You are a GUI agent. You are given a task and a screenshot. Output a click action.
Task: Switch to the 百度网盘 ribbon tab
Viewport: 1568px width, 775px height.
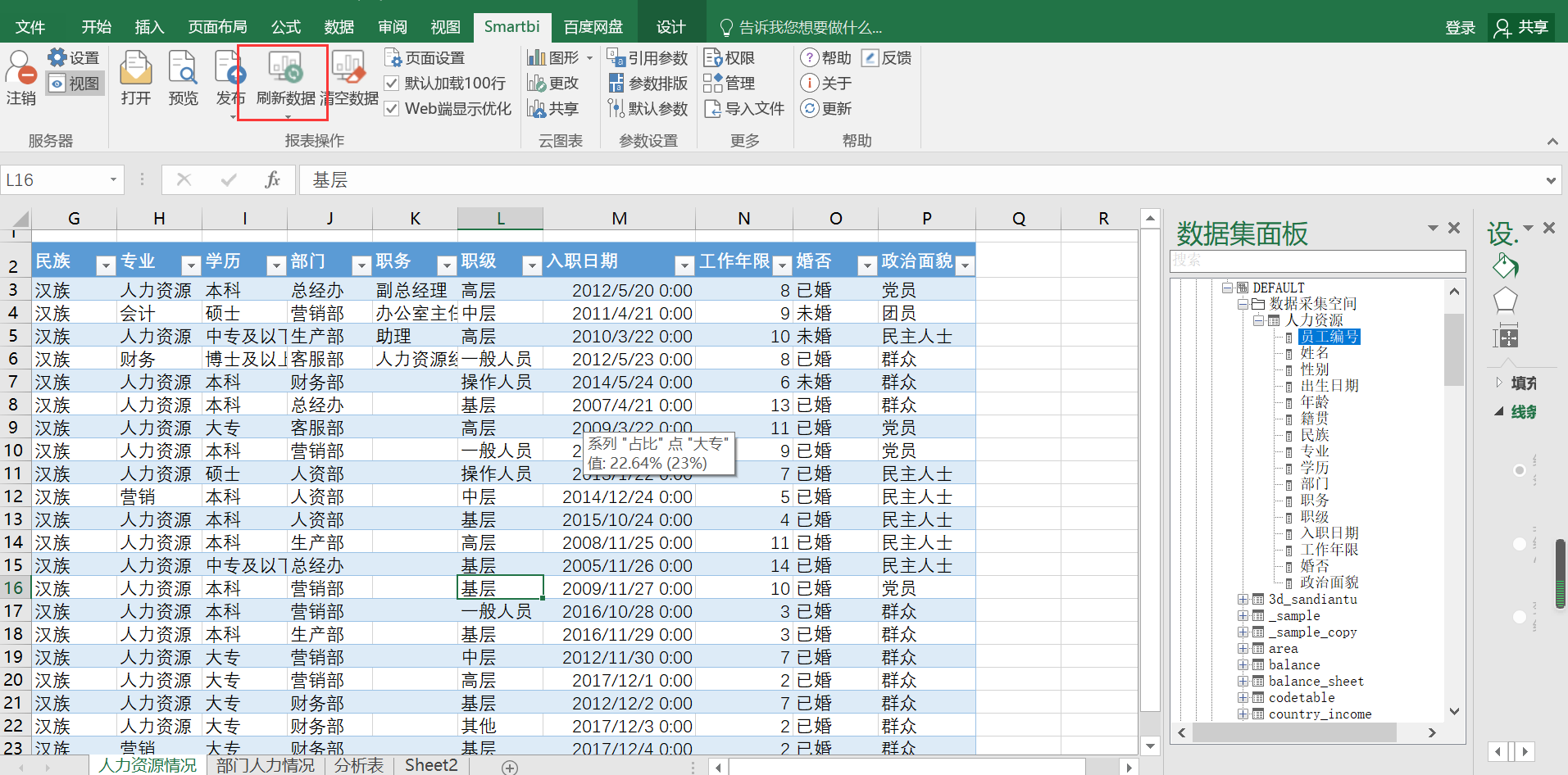click(593, 27)
